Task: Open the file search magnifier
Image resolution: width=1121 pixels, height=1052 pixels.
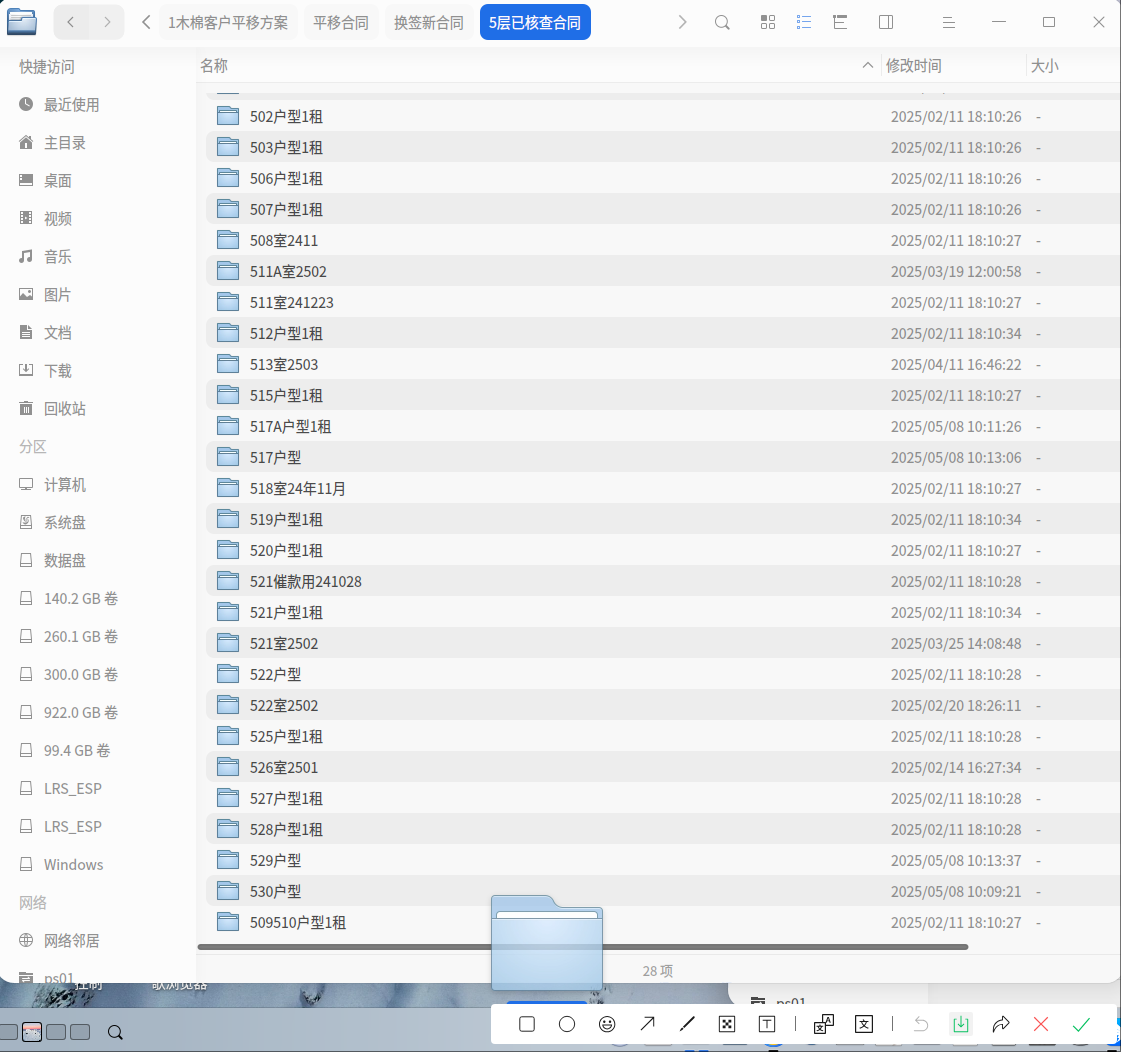Action: (x=722, y=22)
